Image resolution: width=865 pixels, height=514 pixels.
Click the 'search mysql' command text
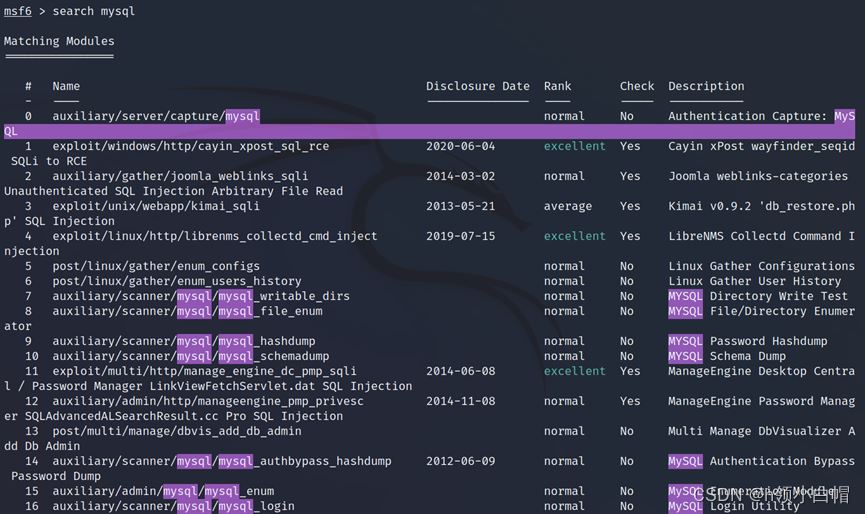(x=94, y=11)
